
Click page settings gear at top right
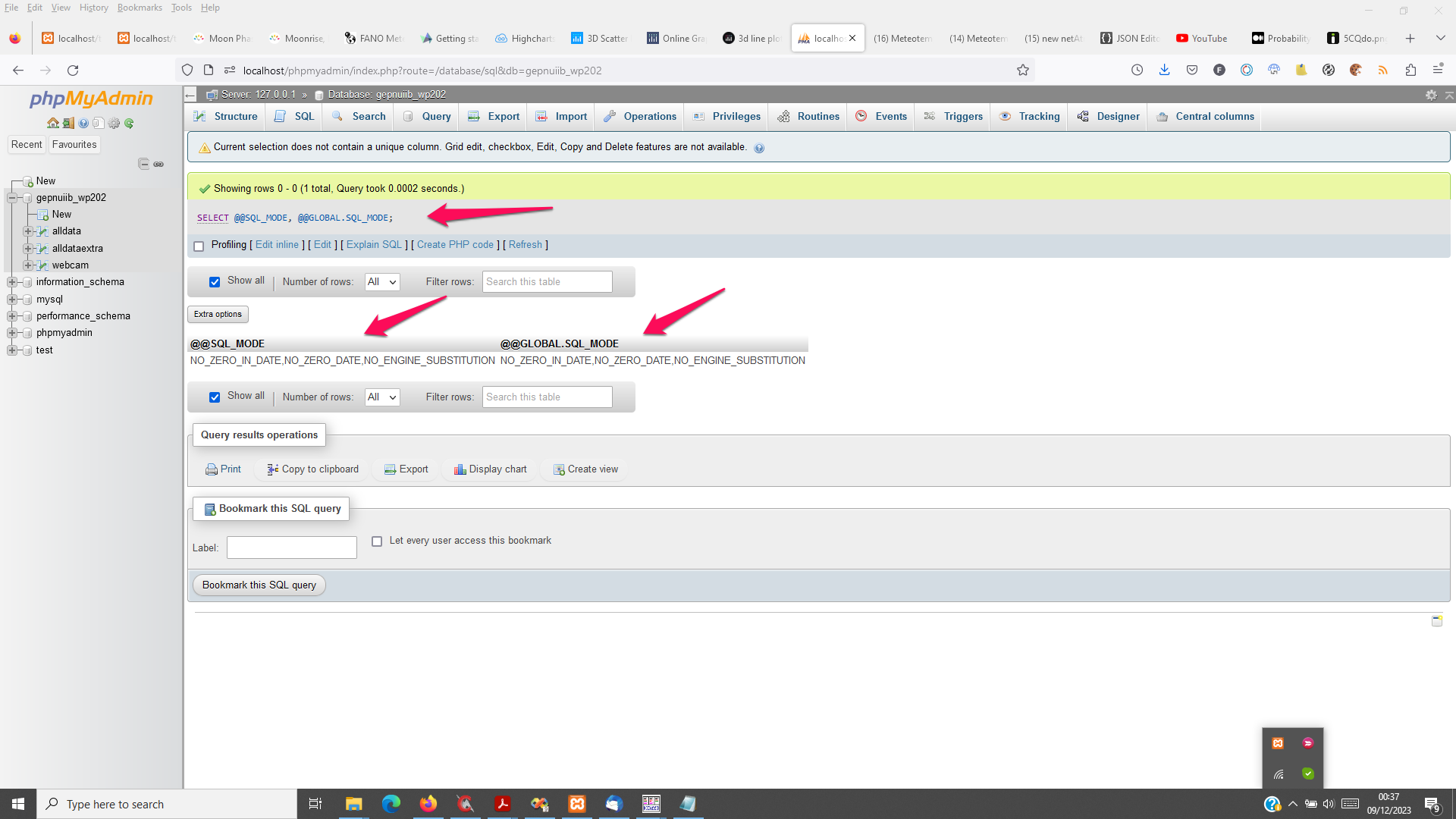coord(1431,95)
